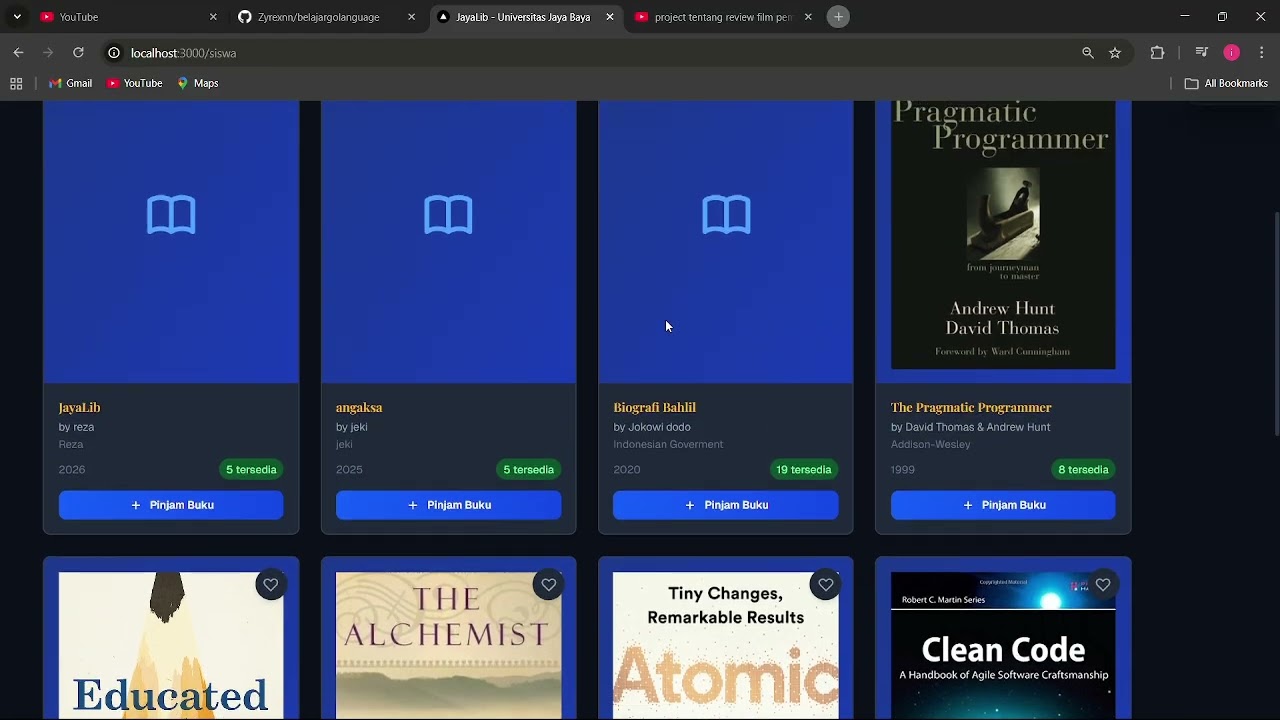The height and width of the screenshot is (720, 1280).
Task: Click the '5 tersedia' badge on JayaLib
Action: (x=251, y=469)
